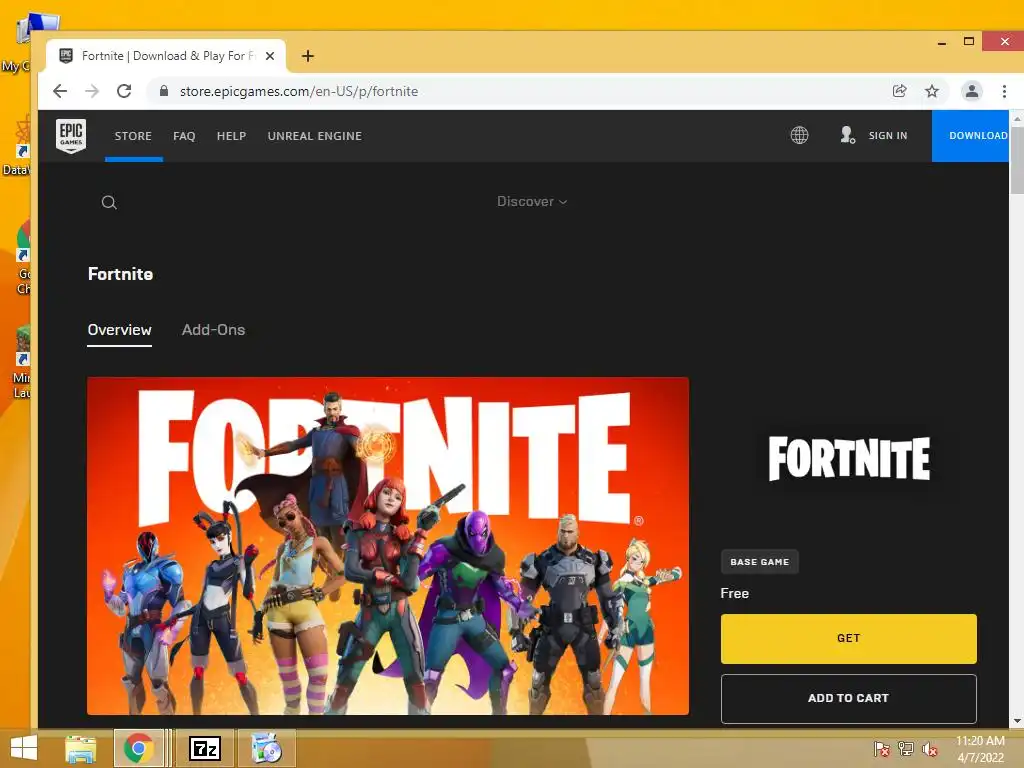Switch to the Add-Ons tab

click(x=214, y=330)
